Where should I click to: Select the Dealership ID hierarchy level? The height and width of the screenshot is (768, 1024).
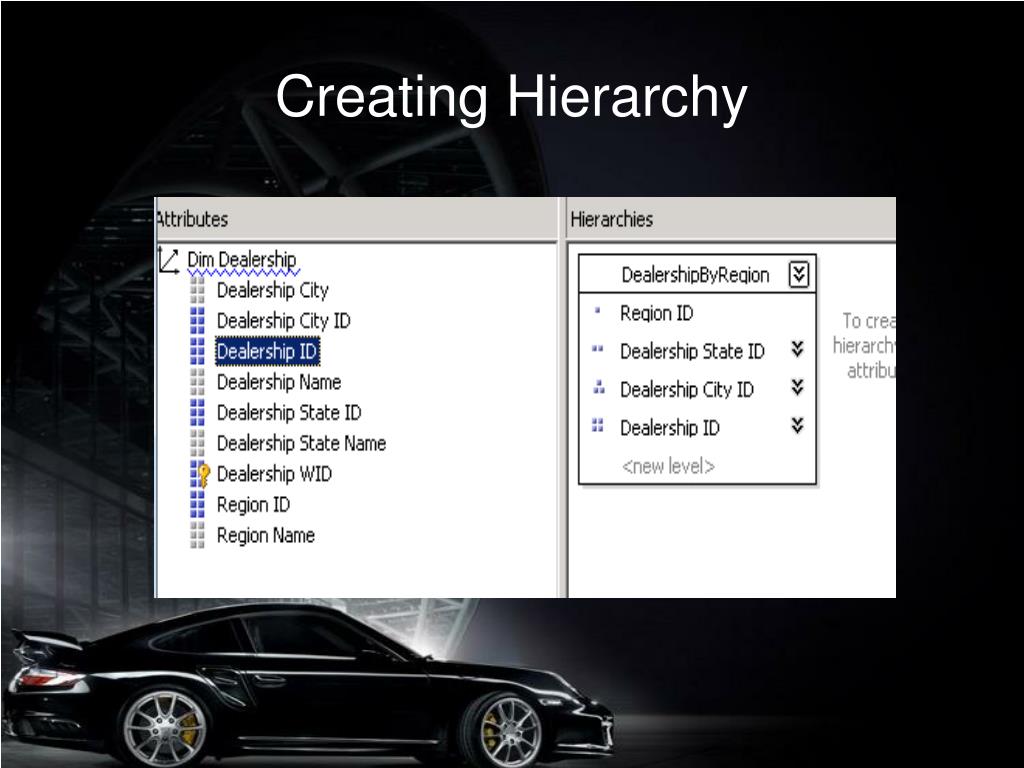click(x=670, y=428)
